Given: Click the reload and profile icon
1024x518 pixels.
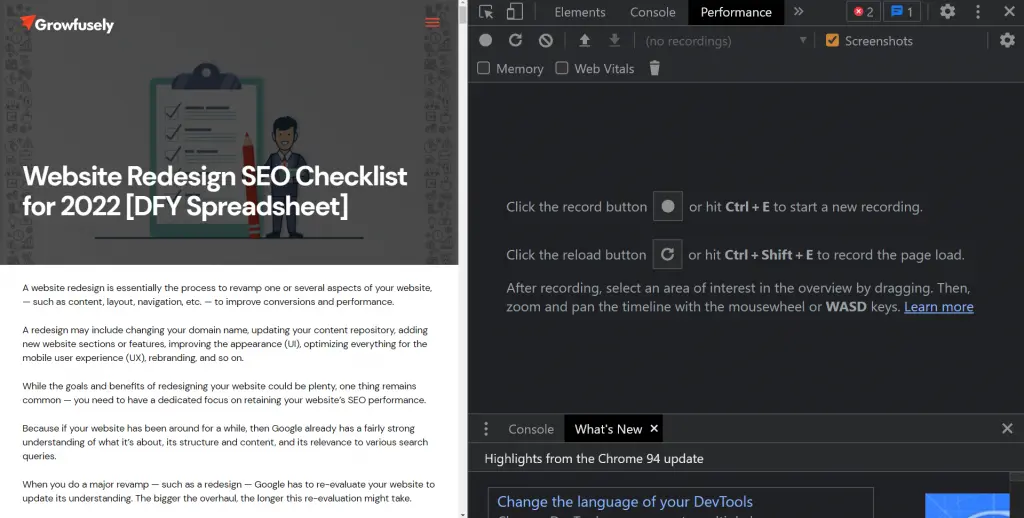Looking at the screenshot, I should click(x=515, y=40).
